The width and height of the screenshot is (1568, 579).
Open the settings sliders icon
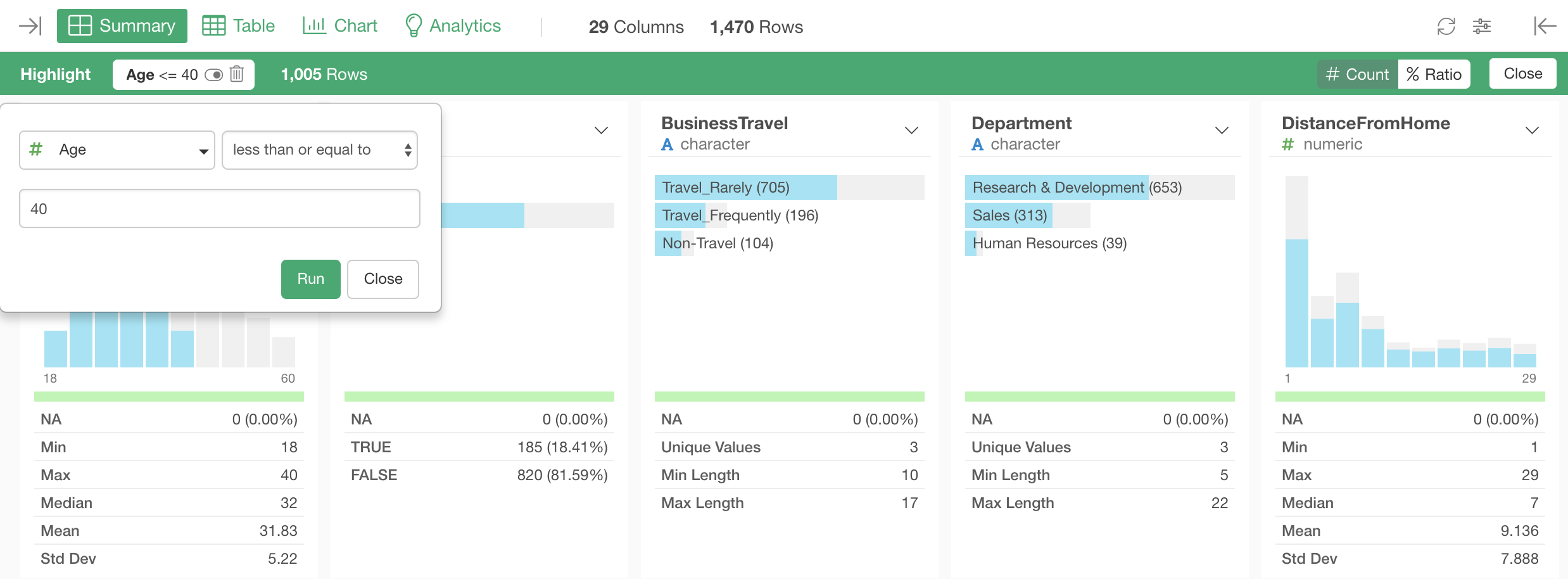pos(1481,26)
